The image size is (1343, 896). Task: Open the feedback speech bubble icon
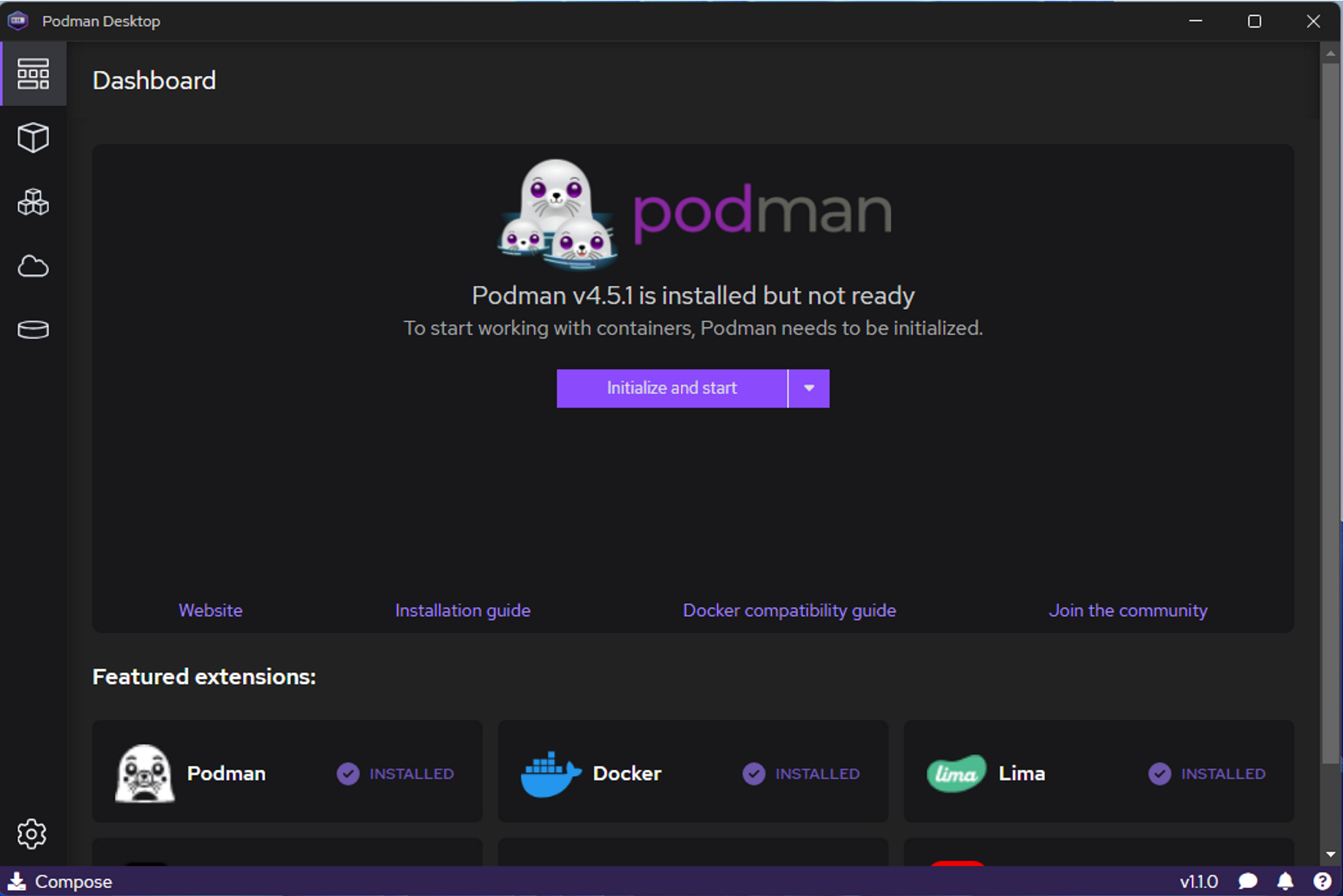(x=1248, y=881)
